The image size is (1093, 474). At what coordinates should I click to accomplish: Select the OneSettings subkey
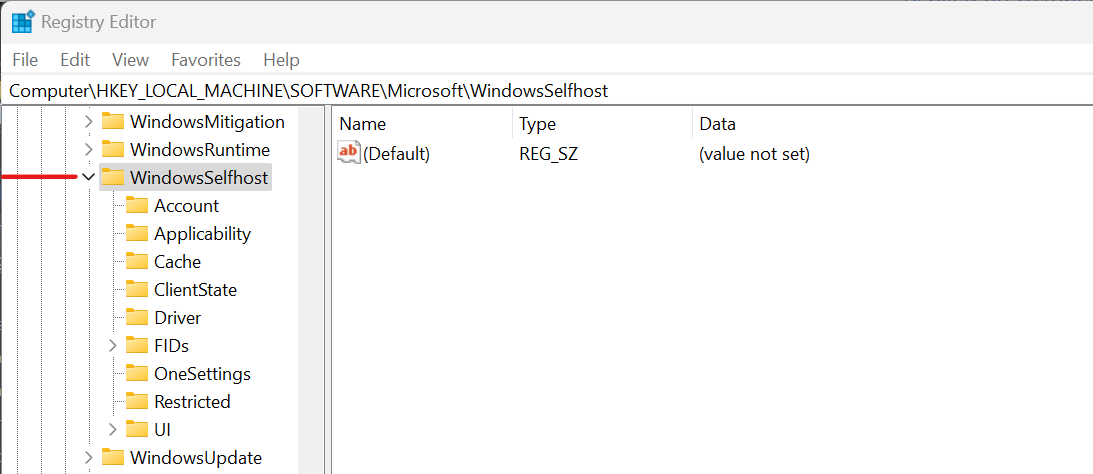202,374
